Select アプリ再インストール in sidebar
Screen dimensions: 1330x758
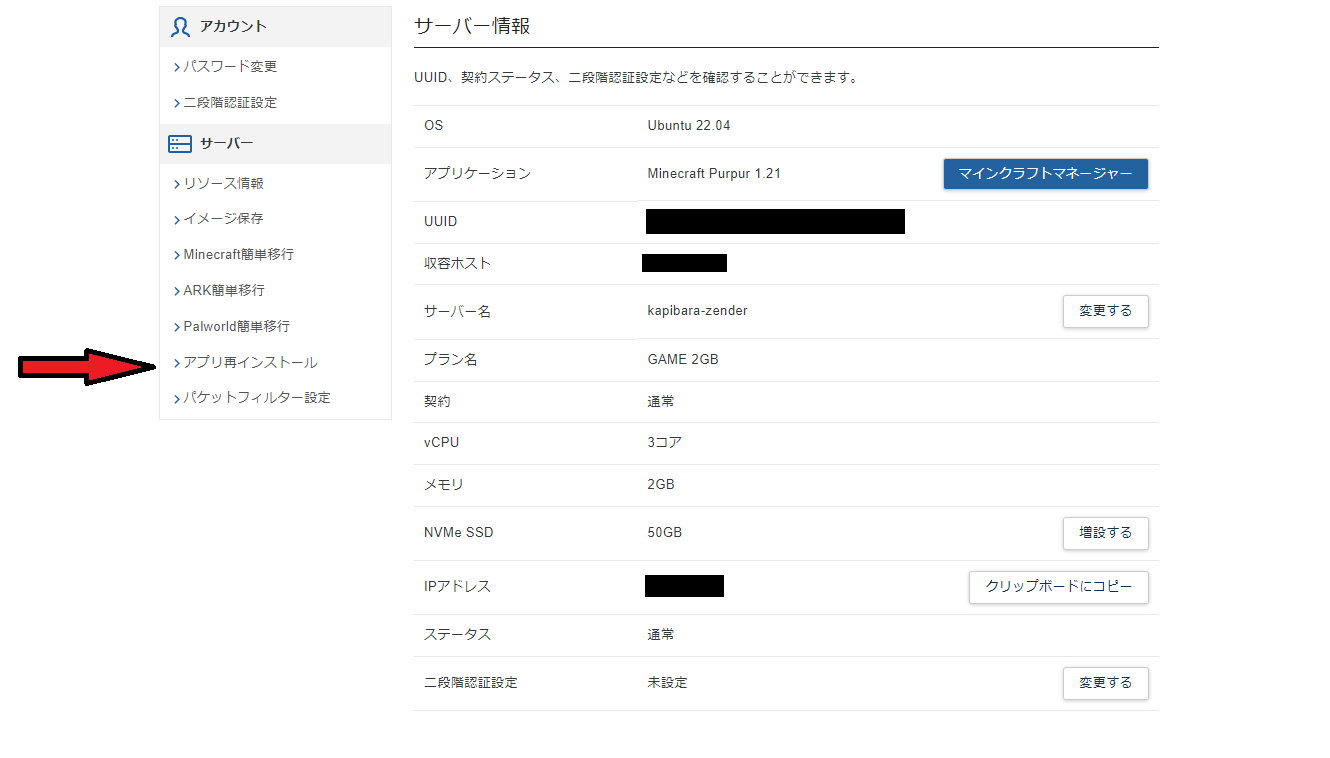point(250,363)
